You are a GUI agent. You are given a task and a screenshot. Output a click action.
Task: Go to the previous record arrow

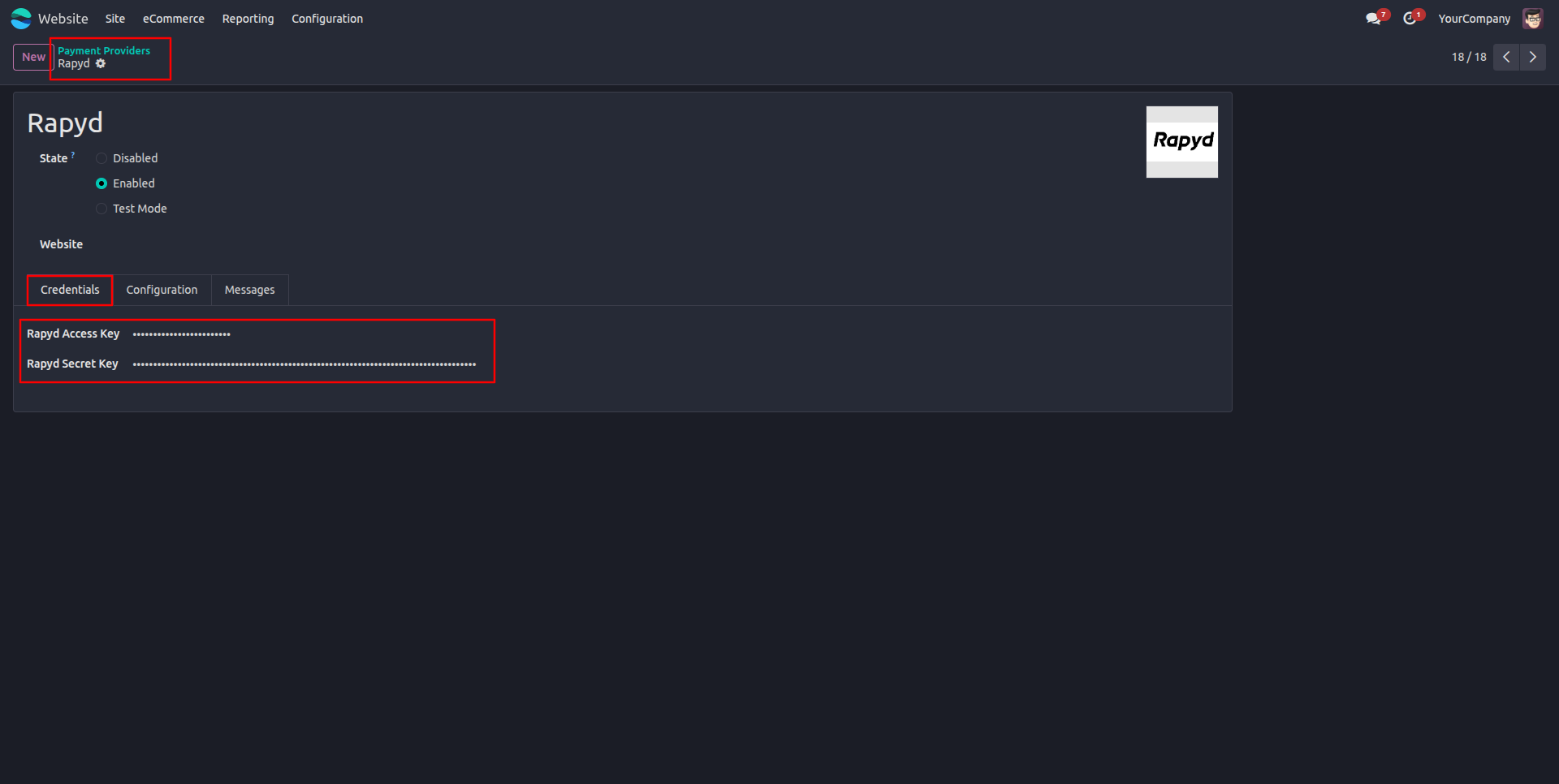tap(1506, 57)
